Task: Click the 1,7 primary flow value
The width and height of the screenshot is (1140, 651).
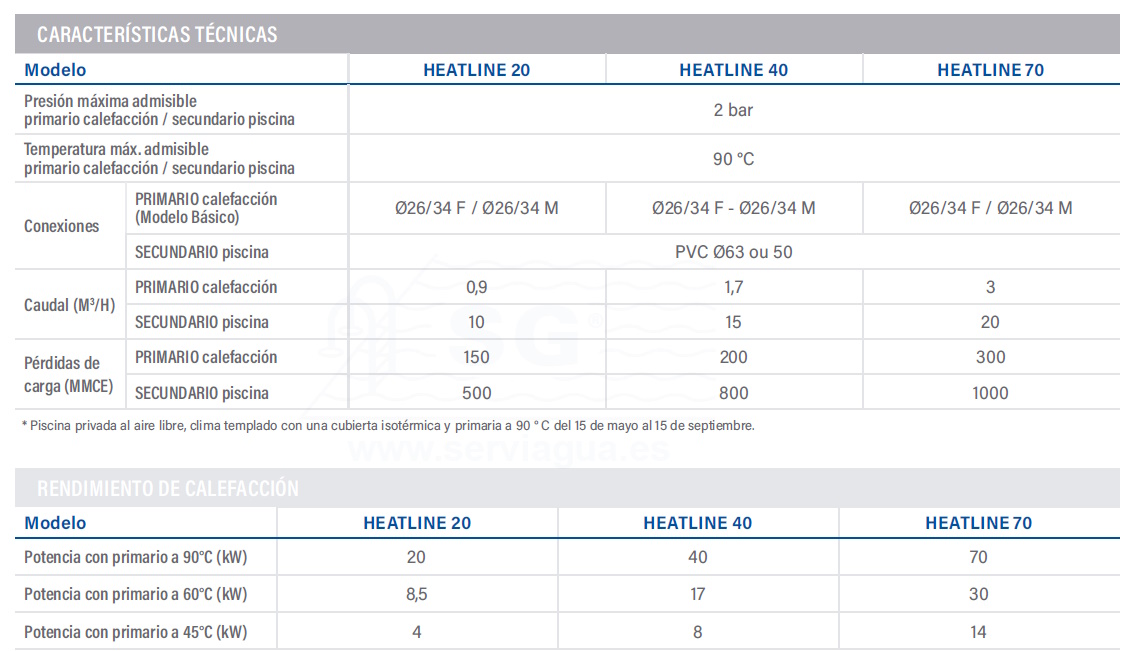Action: point(733,287)
